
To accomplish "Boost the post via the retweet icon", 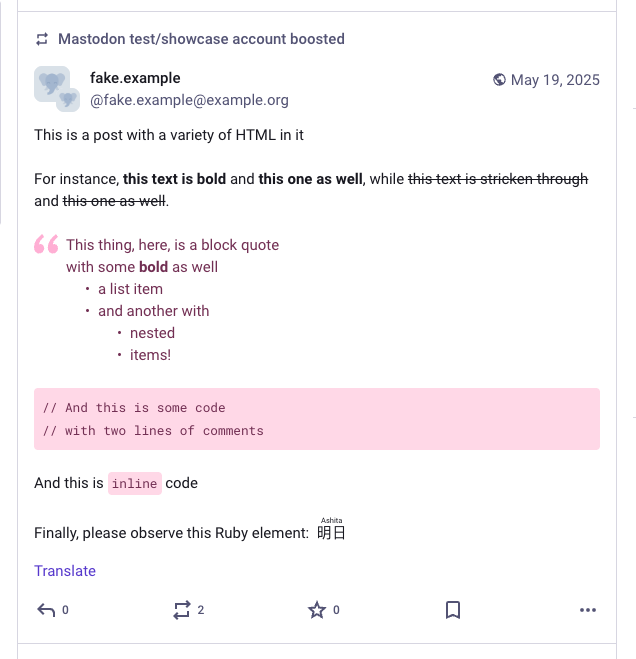I will pos(182,610).
